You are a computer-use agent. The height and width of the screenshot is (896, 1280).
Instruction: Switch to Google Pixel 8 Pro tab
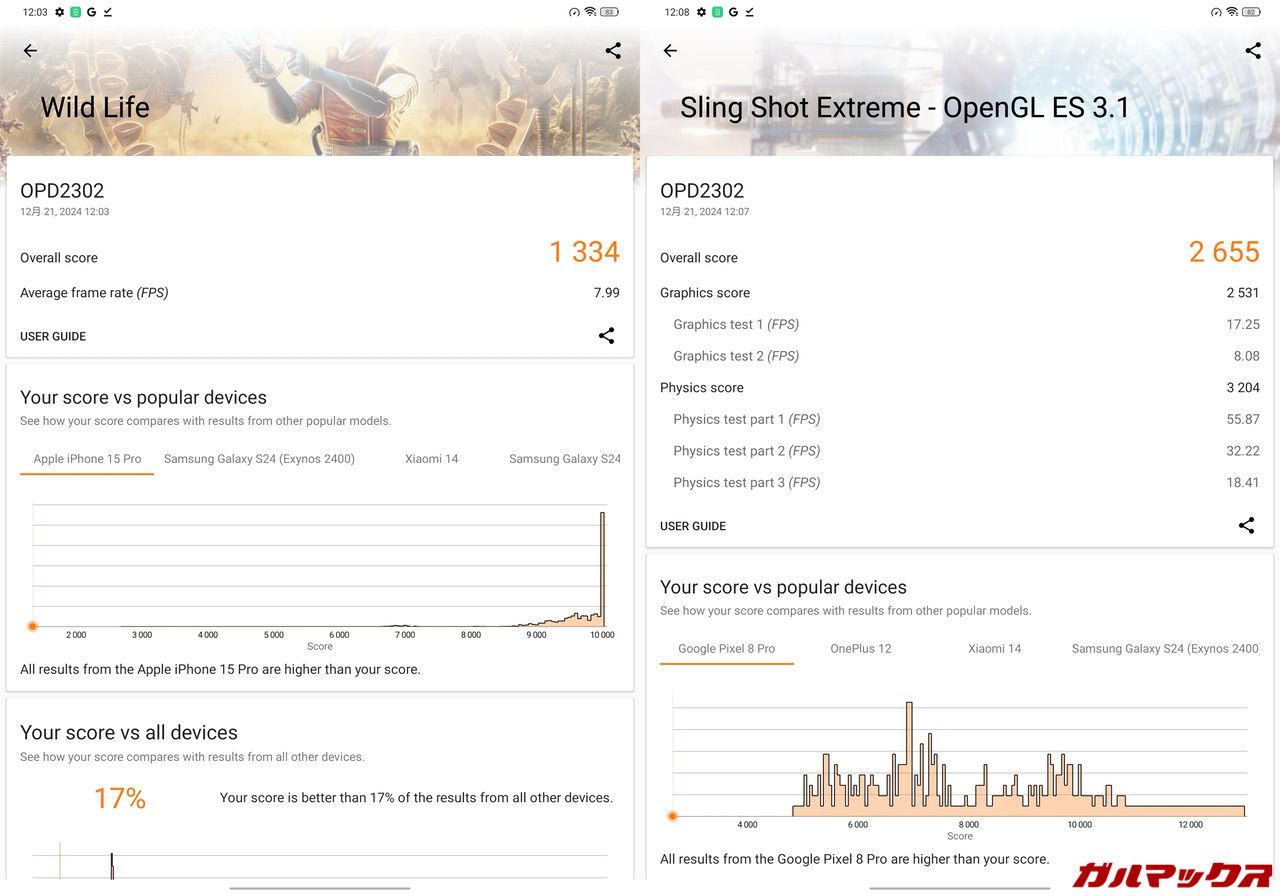tap(726, 649)
